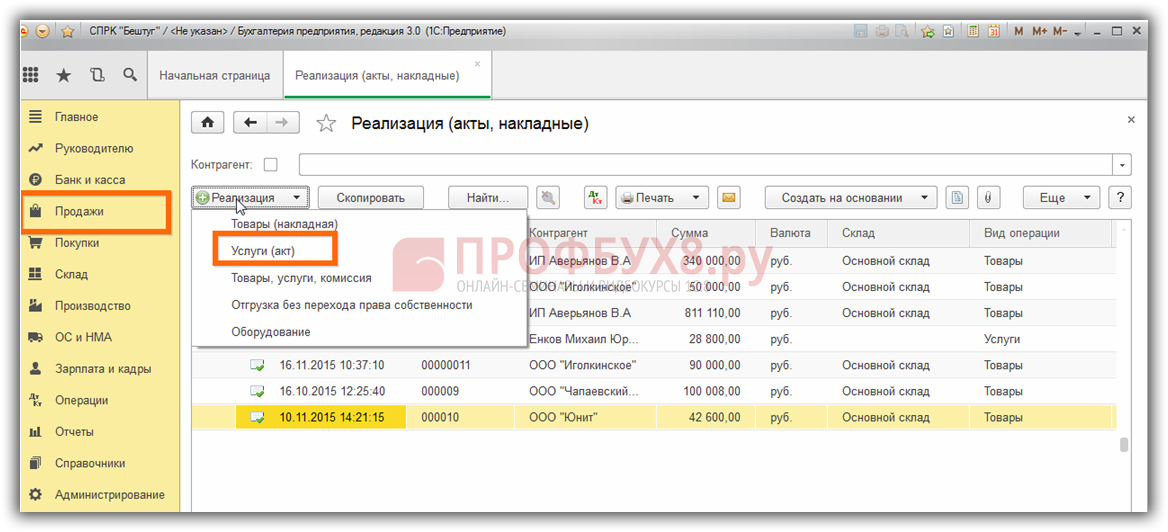
Task: Toggle the Контрагент filter checkbox
Action: click(x=270, y=164)
